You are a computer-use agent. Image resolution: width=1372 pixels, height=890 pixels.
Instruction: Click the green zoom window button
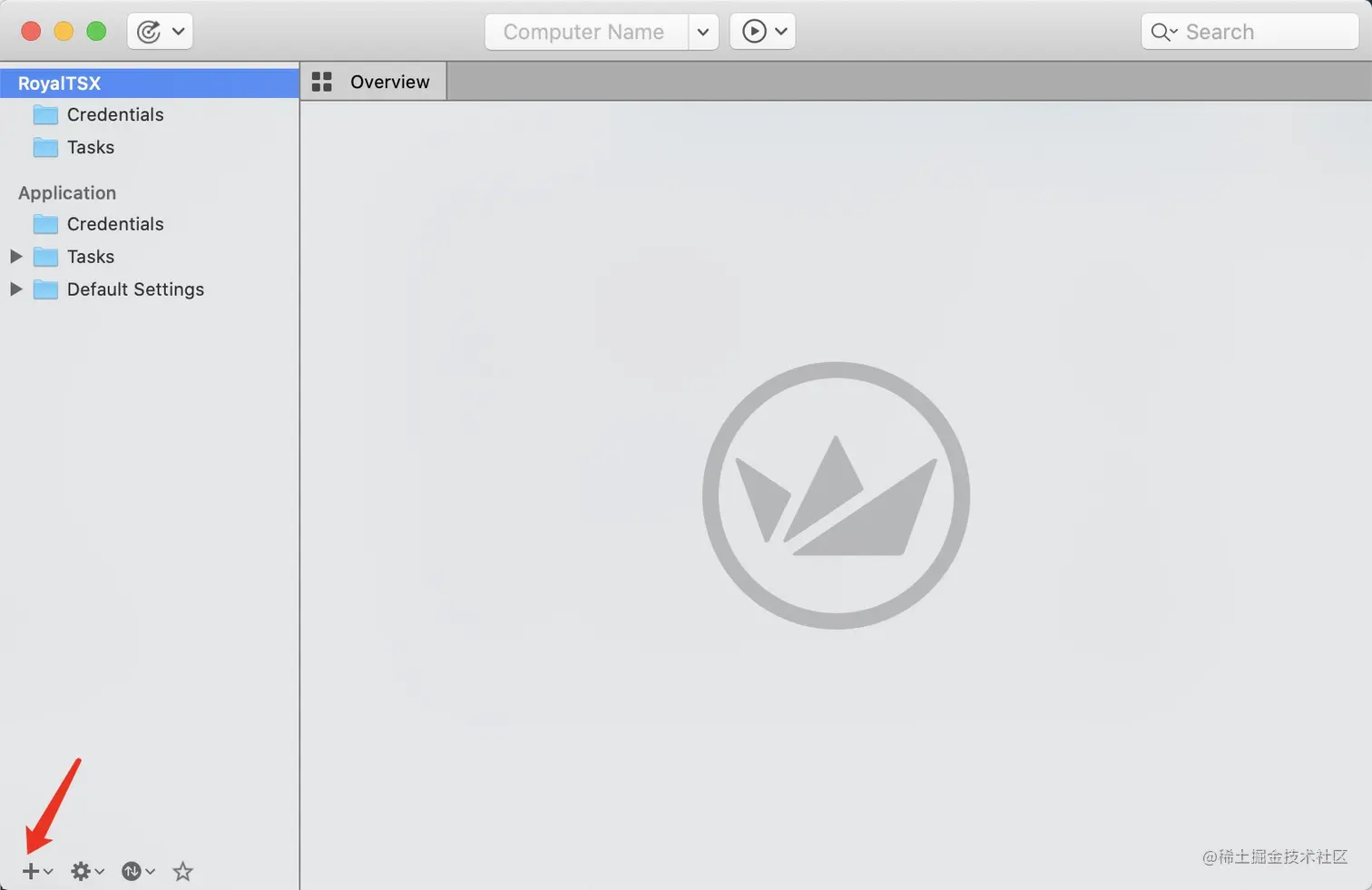pos(96,32)
